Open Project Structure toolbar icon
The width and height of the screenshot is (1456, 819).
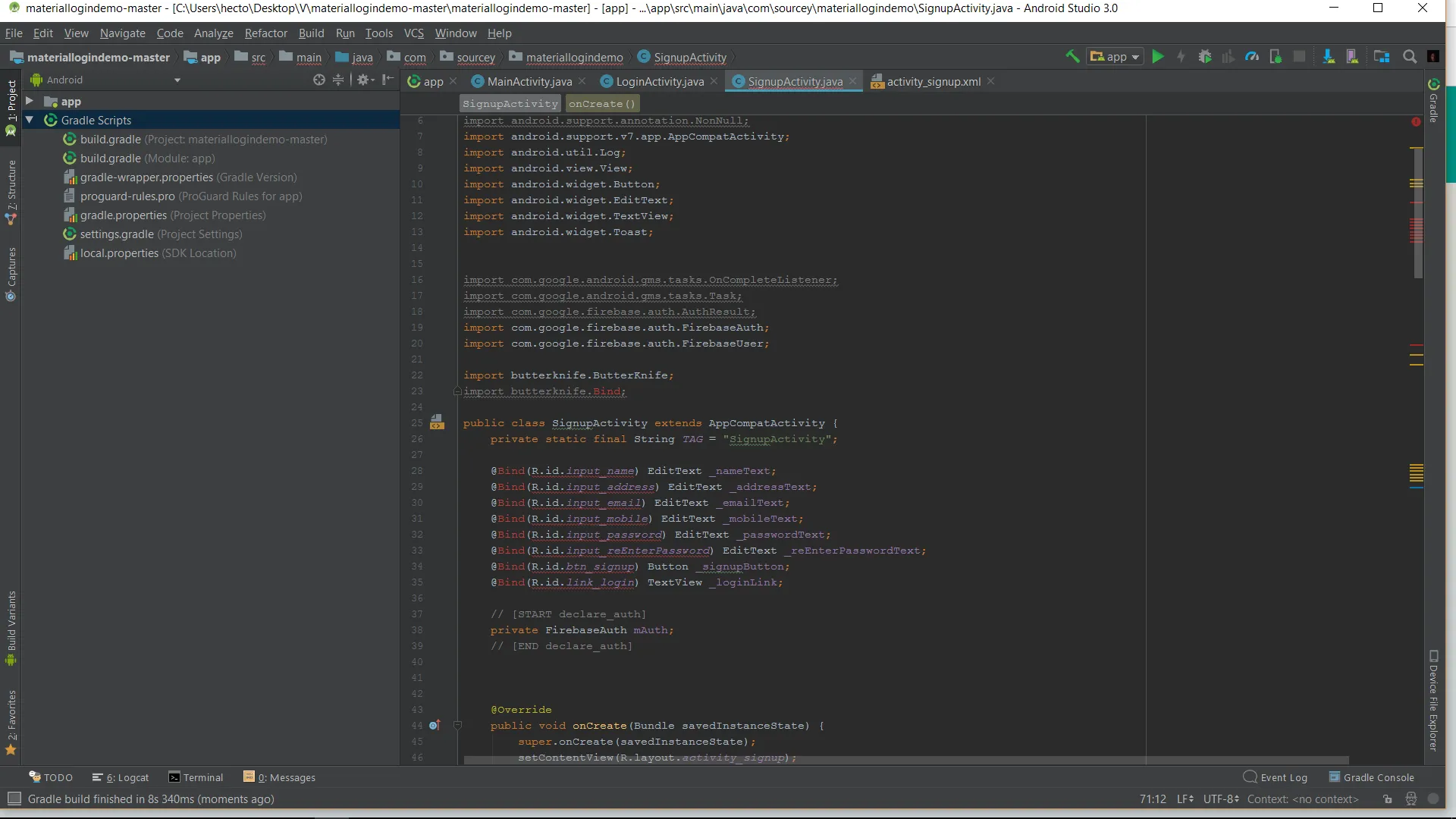tap(1381, 56)
